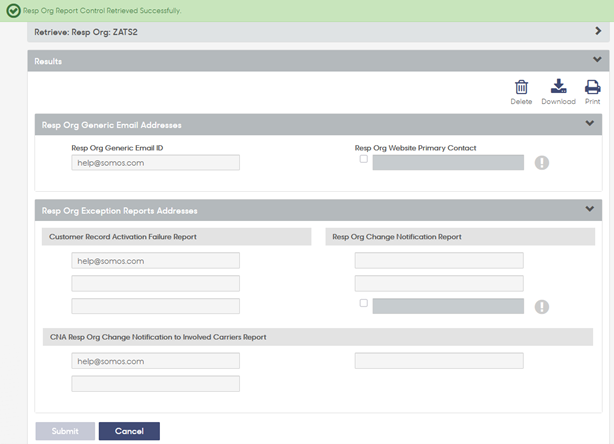Collapse Resp Org Exception Reports Addresses section
This screenshot has height=444, width=614.
590,209
